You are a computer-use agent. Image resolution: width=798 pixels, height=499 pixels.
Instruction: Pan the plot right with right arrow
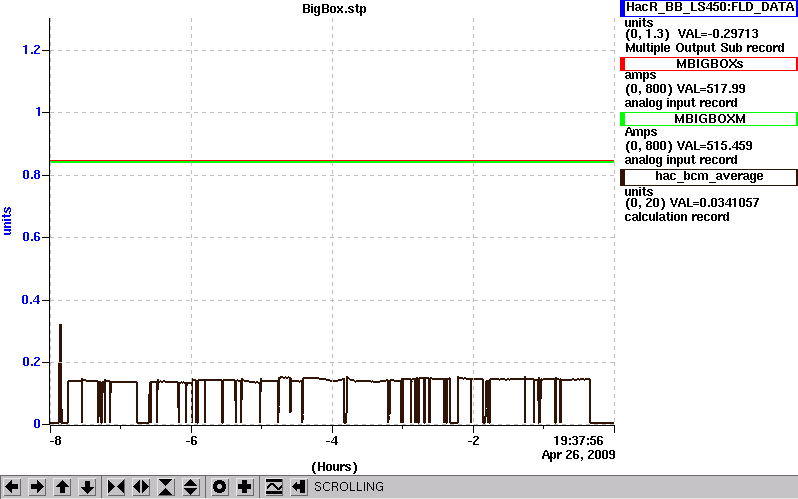[37, 487]
